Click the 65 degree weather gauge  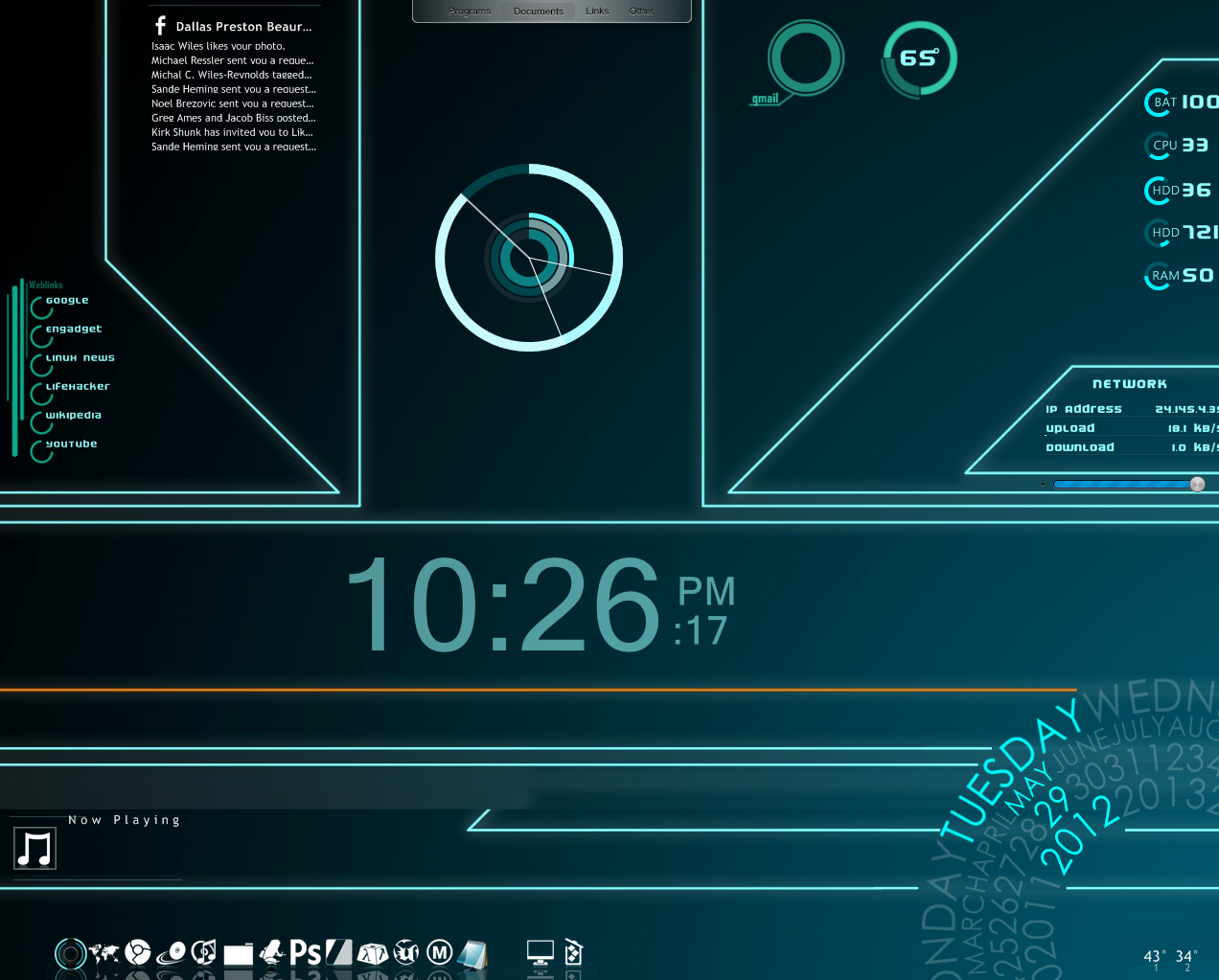919,57
